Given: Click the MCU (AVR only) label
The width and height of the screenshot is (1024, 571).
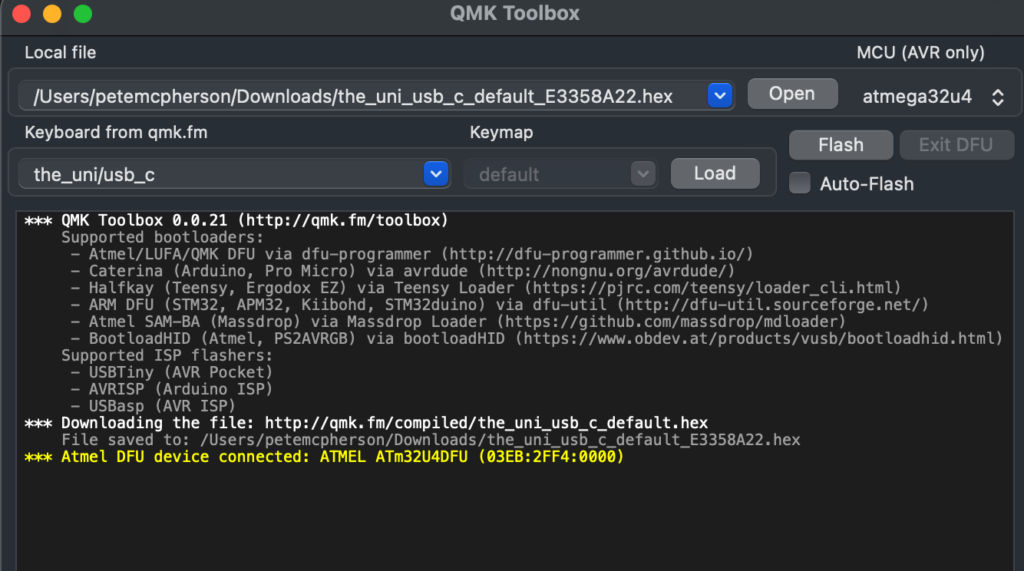Looking at the screenshot, I should point(920,53).
